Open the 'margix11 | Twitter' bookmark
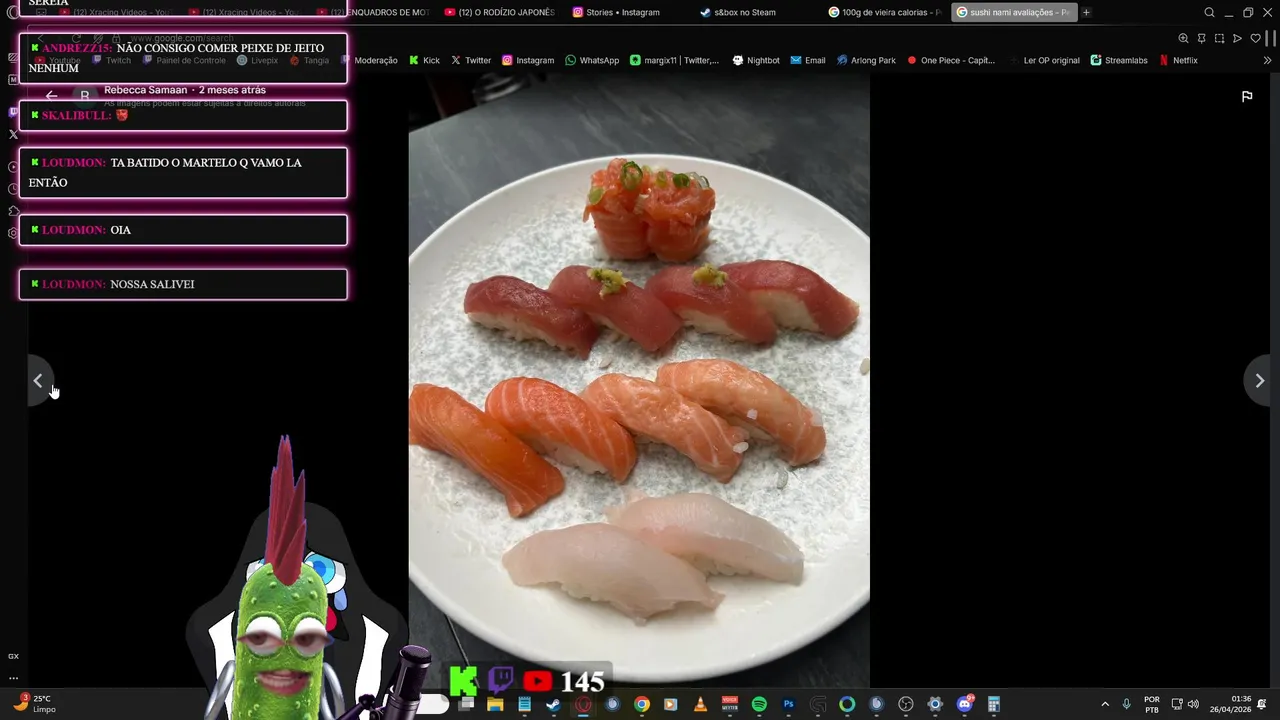The image size is (1280, 720). pos(675,60)
